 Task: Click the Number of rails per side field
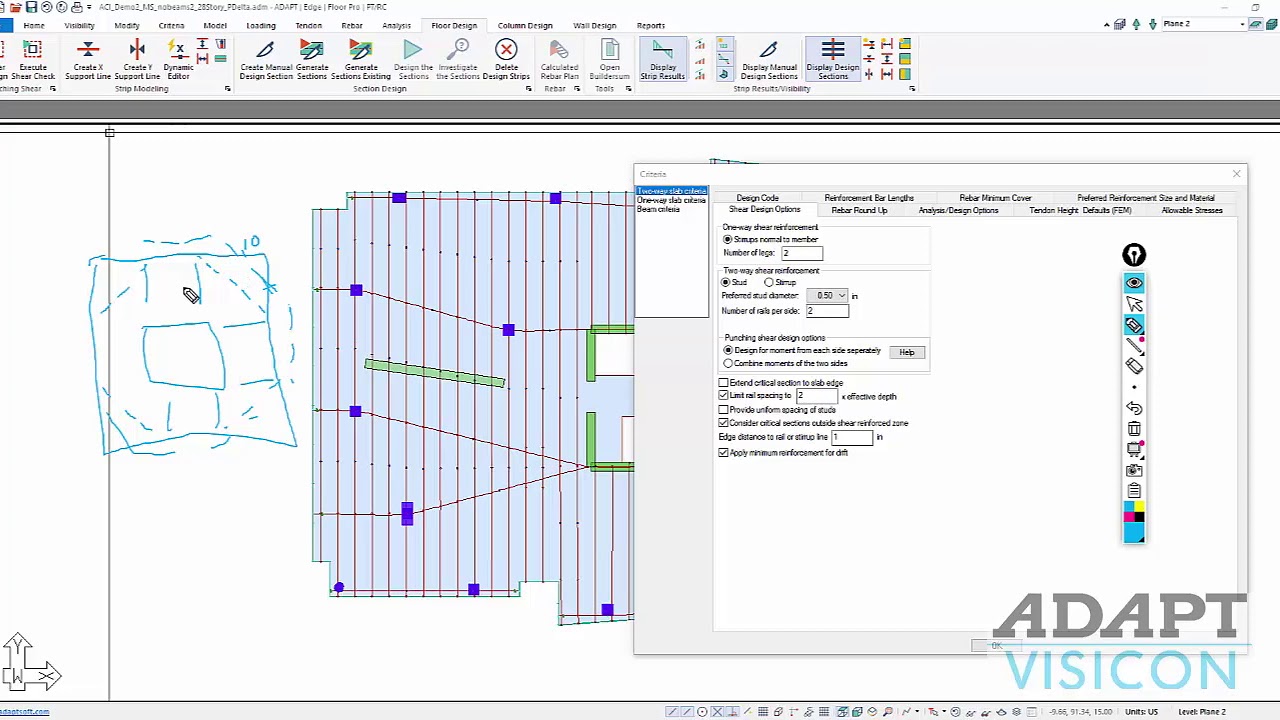827,311
